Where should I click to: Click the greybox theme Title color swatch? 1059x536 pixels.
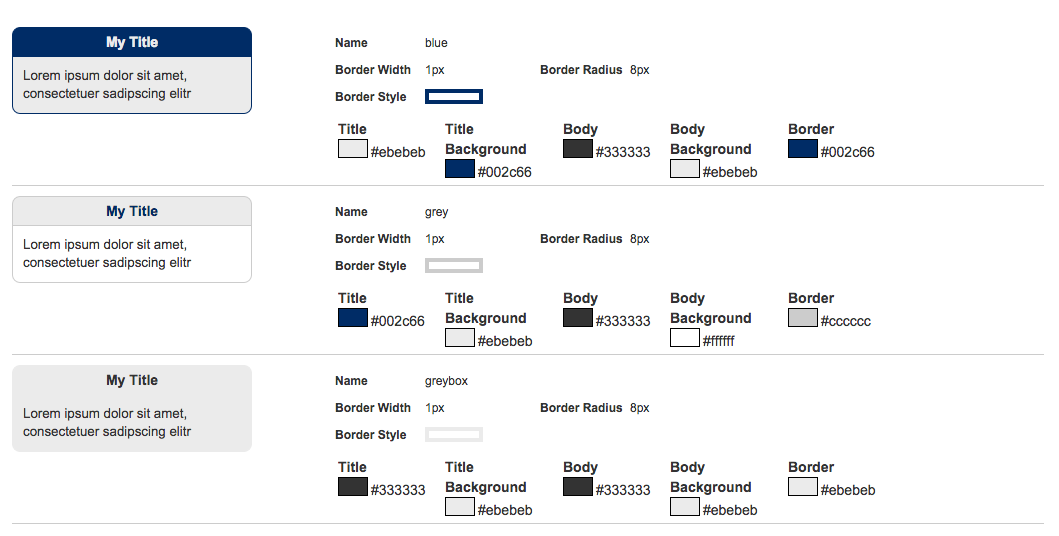click(x=353, y=487)
